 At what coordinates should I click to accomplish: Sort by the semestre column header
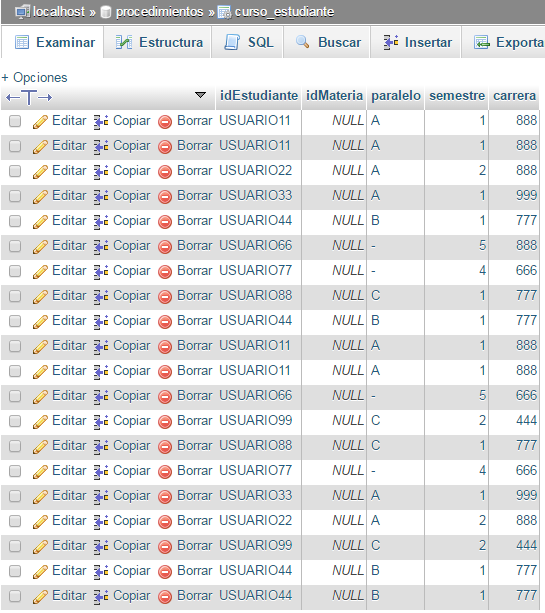[x=457, y=96]
